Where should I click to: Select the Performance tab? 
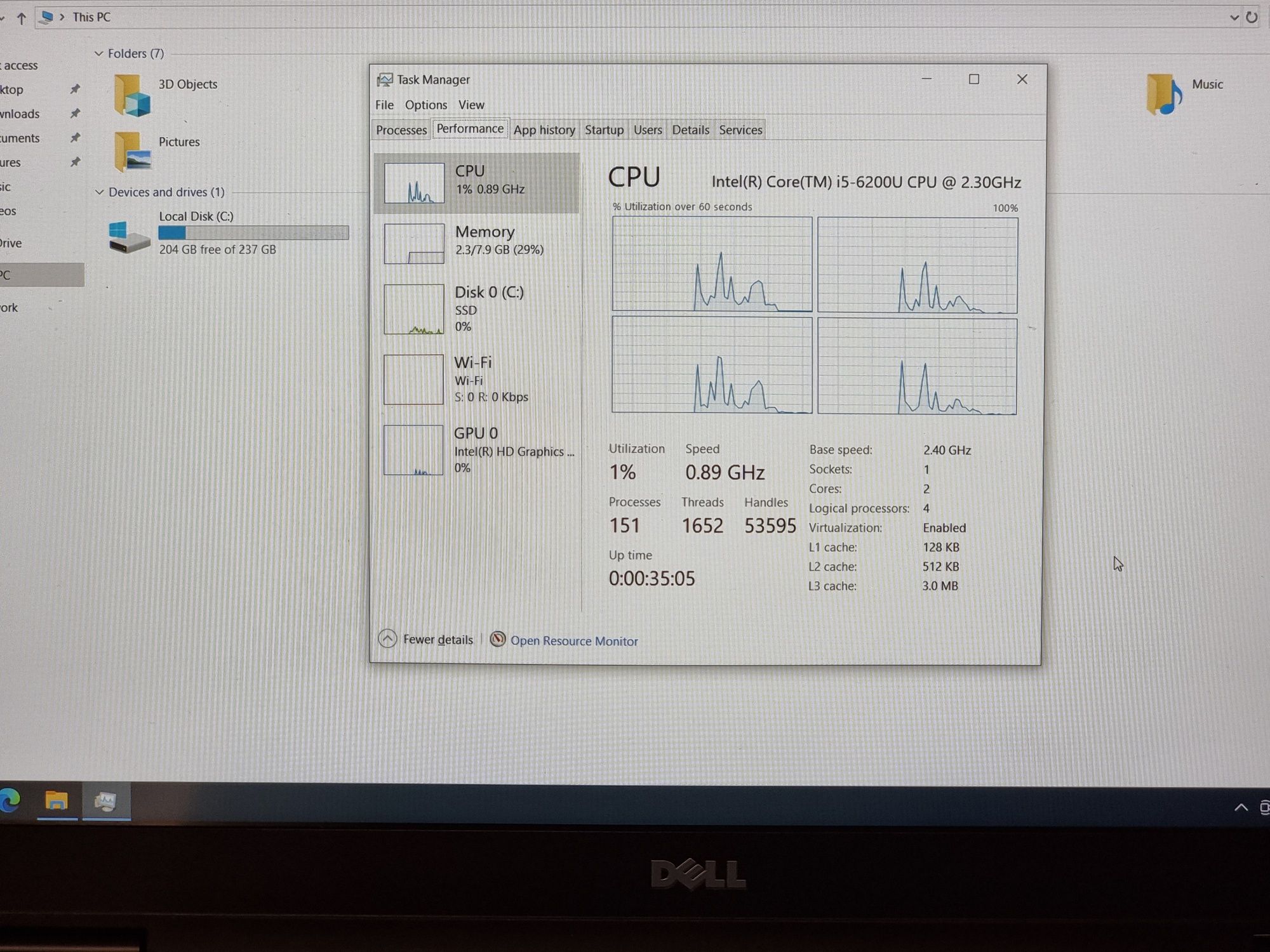tap(470, 129)
